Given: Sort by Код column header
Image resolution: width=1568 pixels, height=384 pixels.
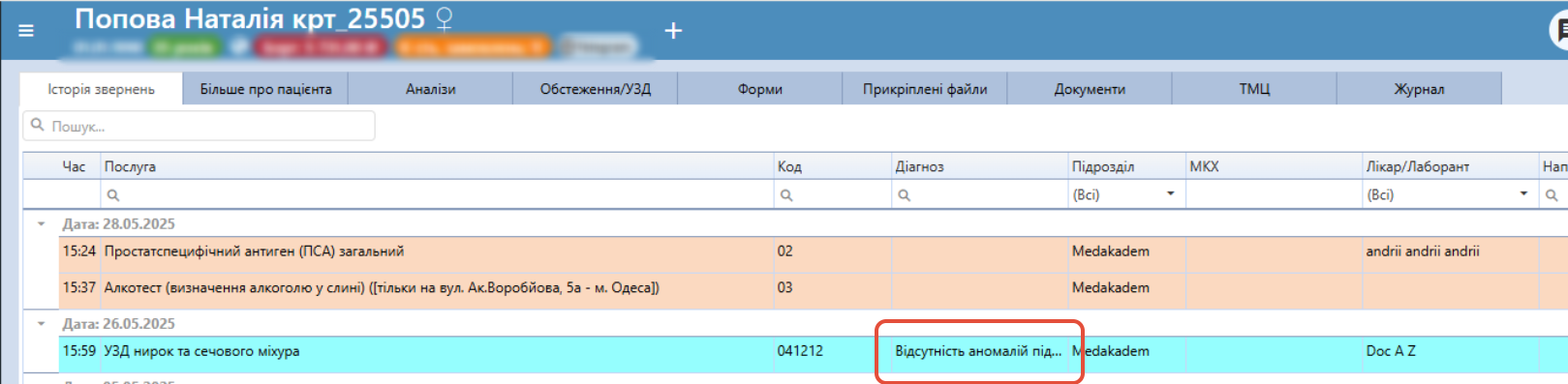Looking at the screenshot, I should coord(832,166).
